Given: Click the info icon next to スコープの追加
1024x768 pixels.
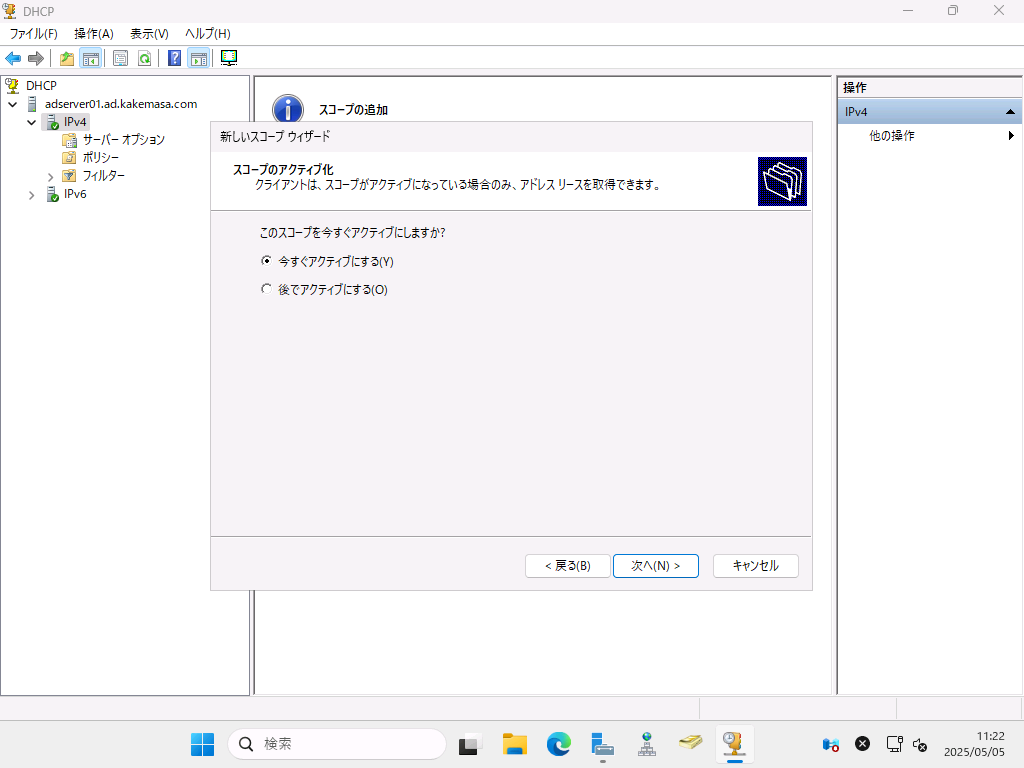Looking at the screenshot, I should point(288,108).
